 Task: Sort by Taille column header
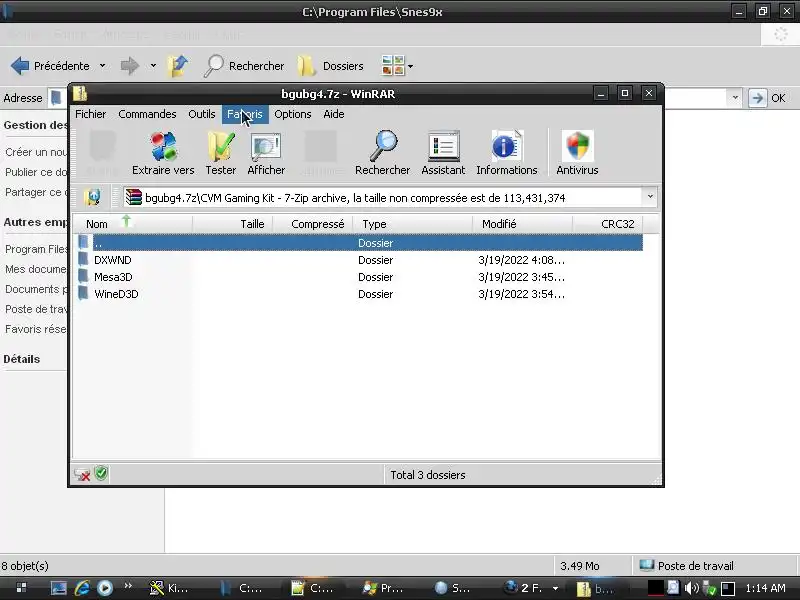(x=233, y=224)
